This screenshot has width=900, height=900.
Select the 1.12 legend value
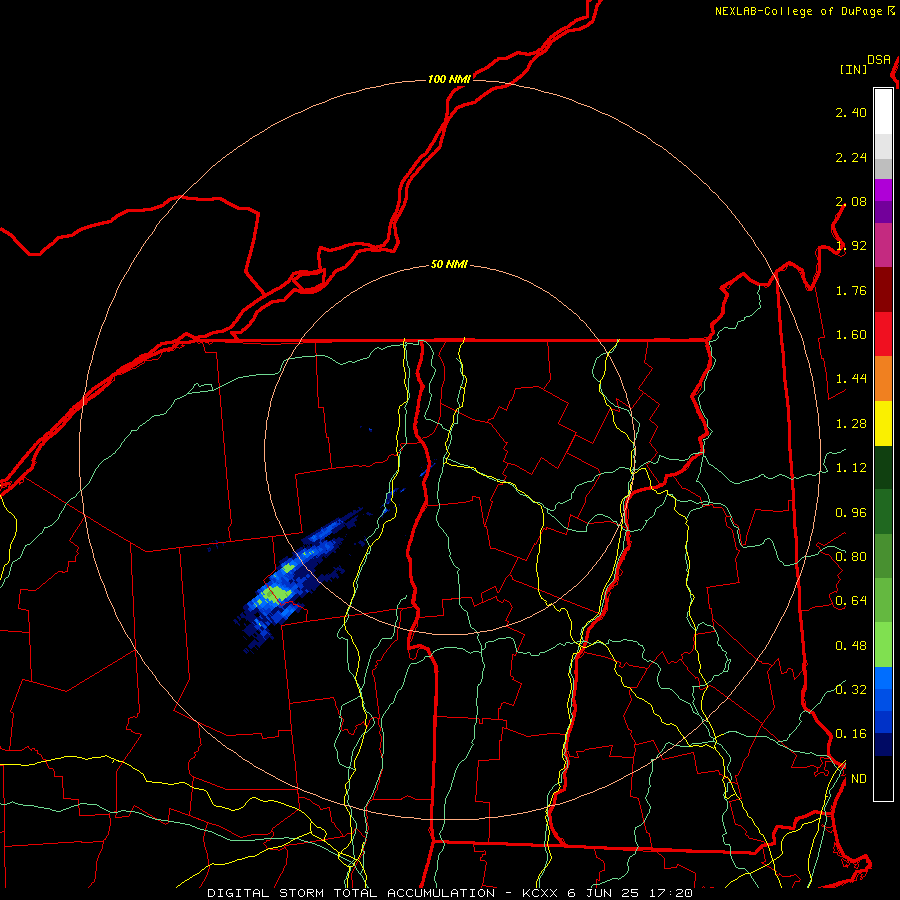pos(851,468)
